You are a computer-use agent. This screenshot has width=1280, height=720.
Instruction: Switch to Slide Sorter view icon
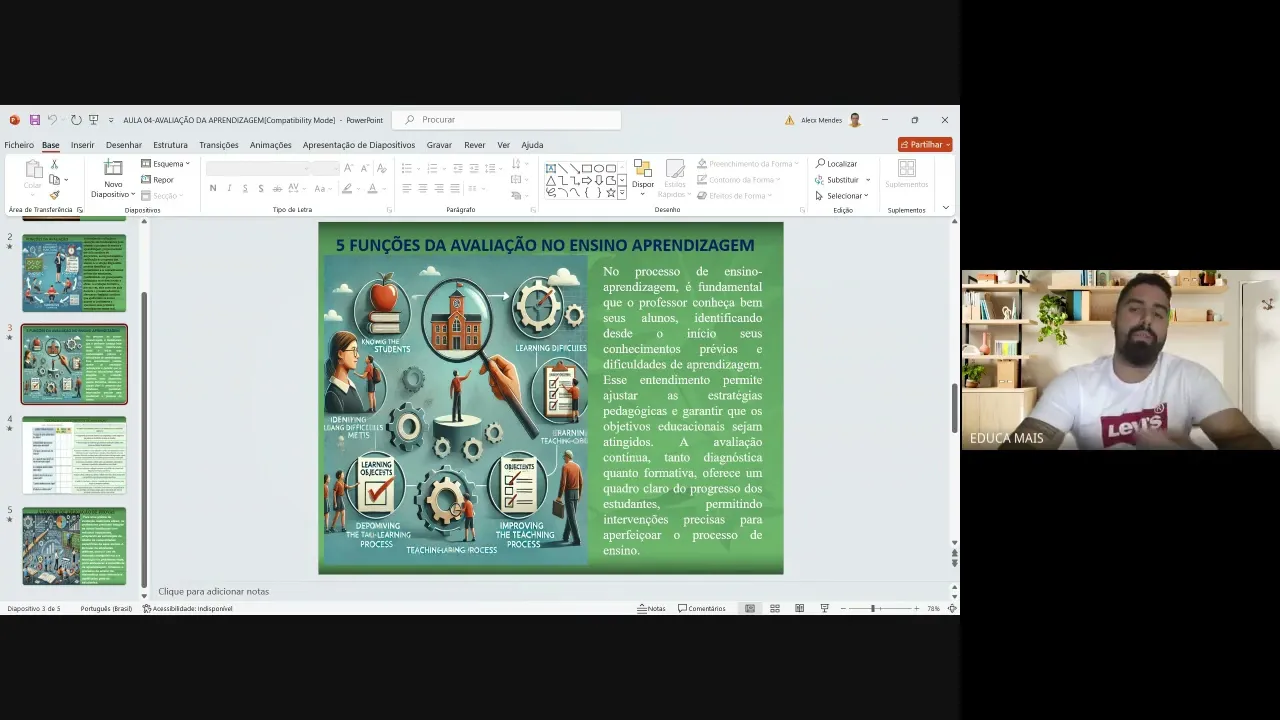[775, 608]
